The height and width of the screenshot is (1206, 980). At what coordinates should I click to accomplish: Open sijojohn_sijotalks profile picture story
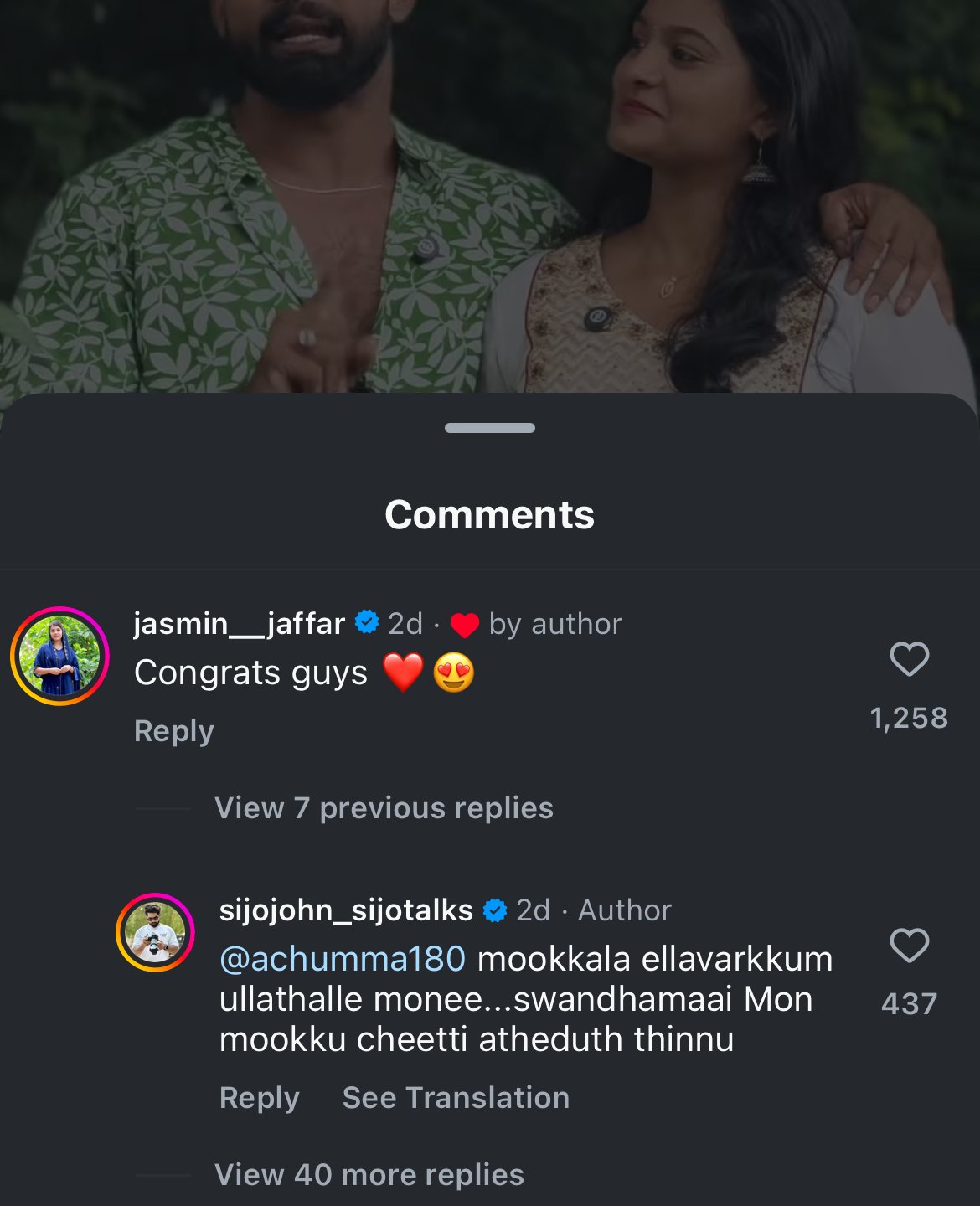click(155, 932)
